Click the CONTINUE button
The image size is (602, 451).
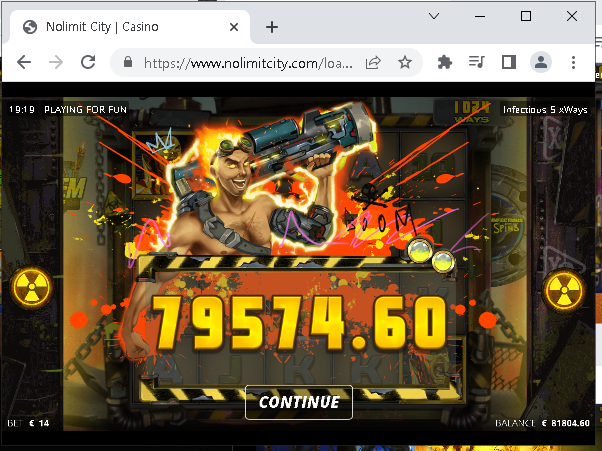click(x=299, y=402)
